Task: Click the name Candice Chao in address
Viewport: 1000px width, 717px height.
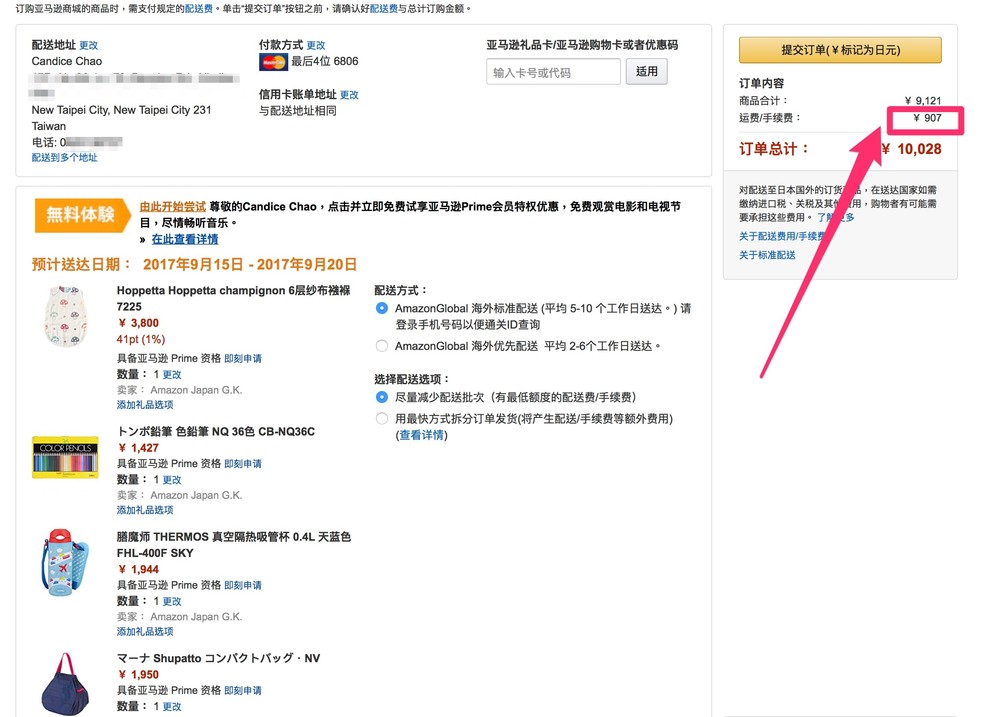Action: click(x=67, y=62)
